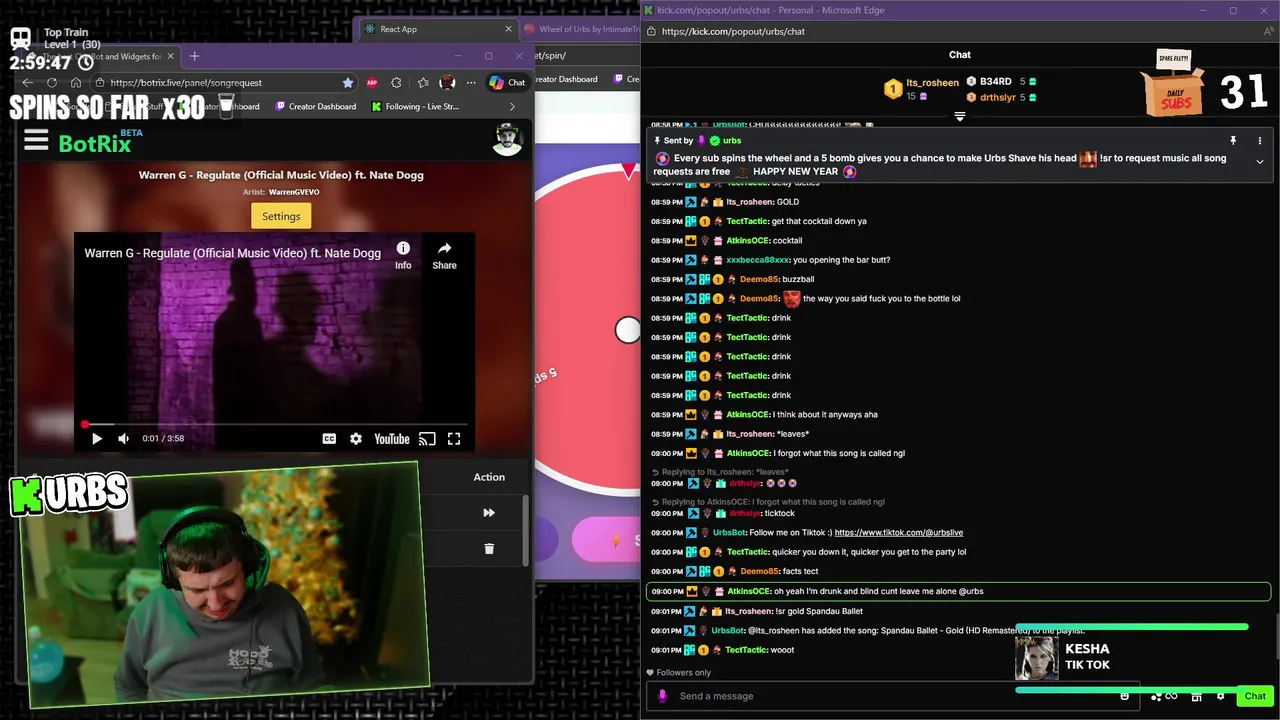Open YouTube player settings gear
Viewport: 1280px width, 720px height.
[x=356, y=438]
